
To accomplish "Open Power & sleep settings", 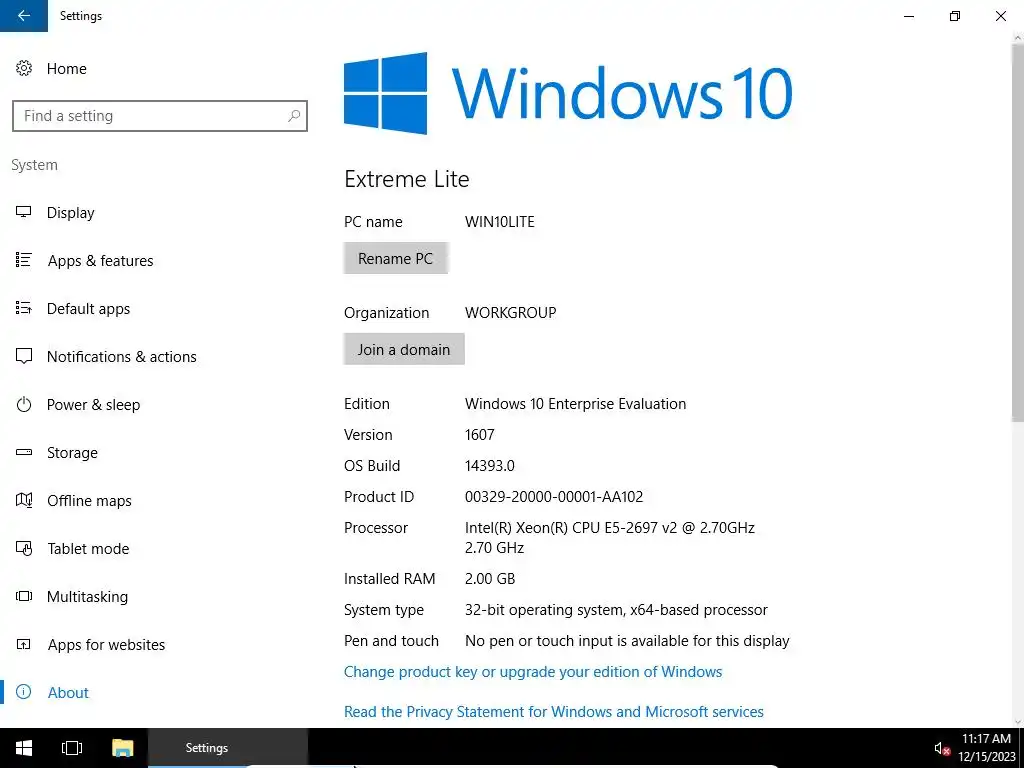I will [93, 405].
